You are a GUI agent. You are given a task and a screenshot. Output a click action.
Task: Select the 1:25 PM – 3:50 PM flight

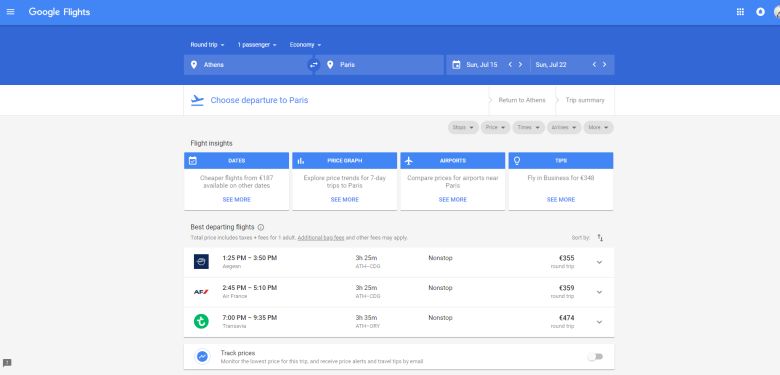click(x=399, y=262)
